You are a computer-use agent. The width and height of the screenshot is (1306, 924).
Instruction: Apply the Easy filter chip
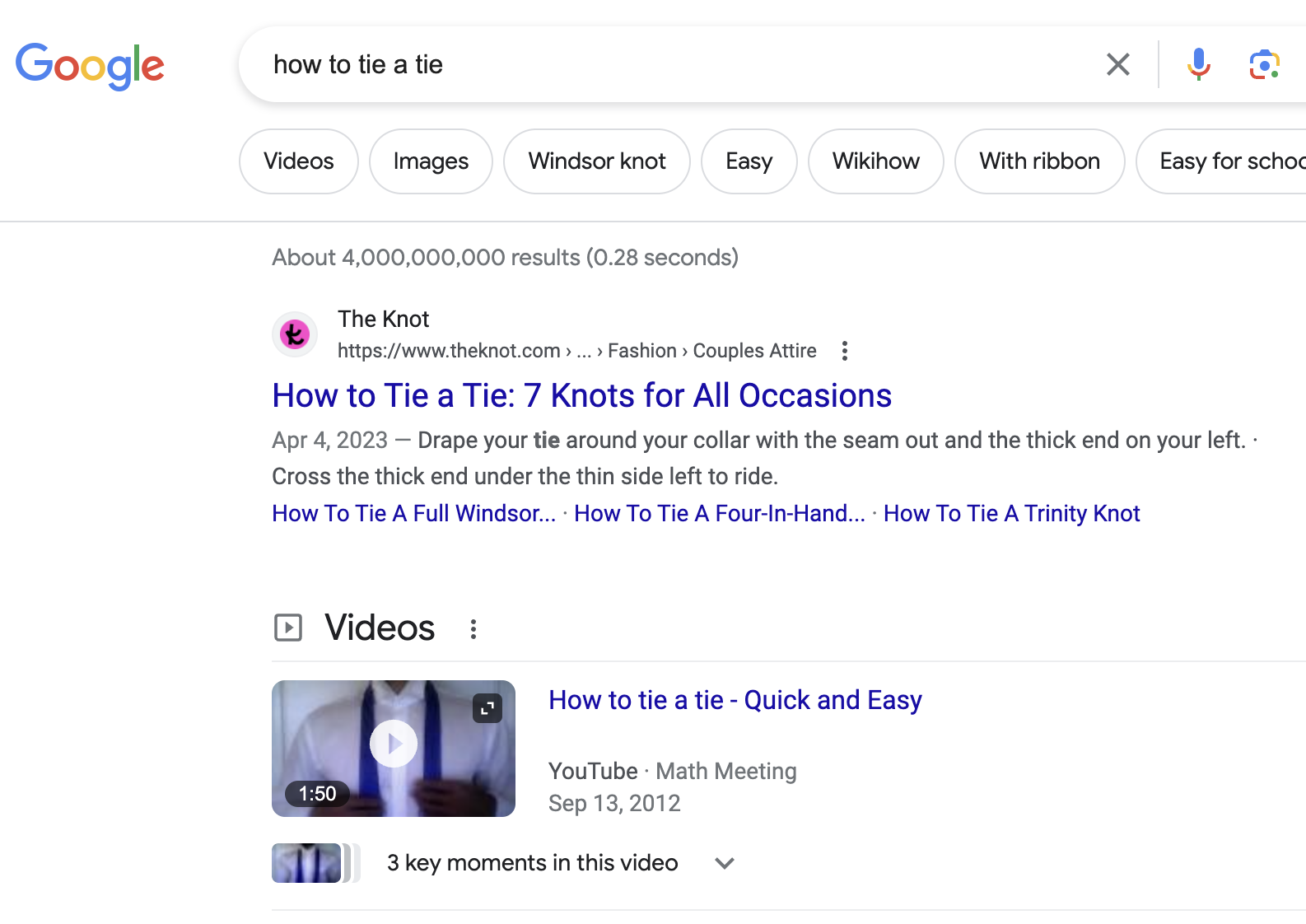[x=749, y=161]
